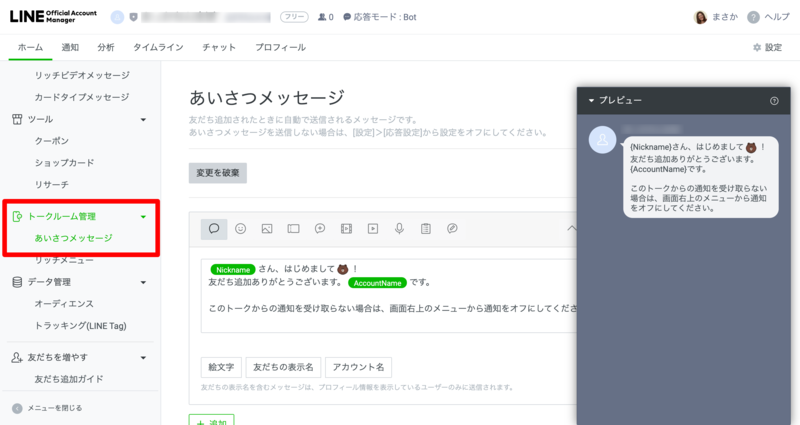Collapse the ツール section arrow
The height and width of the screenshot is (425, 800).
coord(143,119)
